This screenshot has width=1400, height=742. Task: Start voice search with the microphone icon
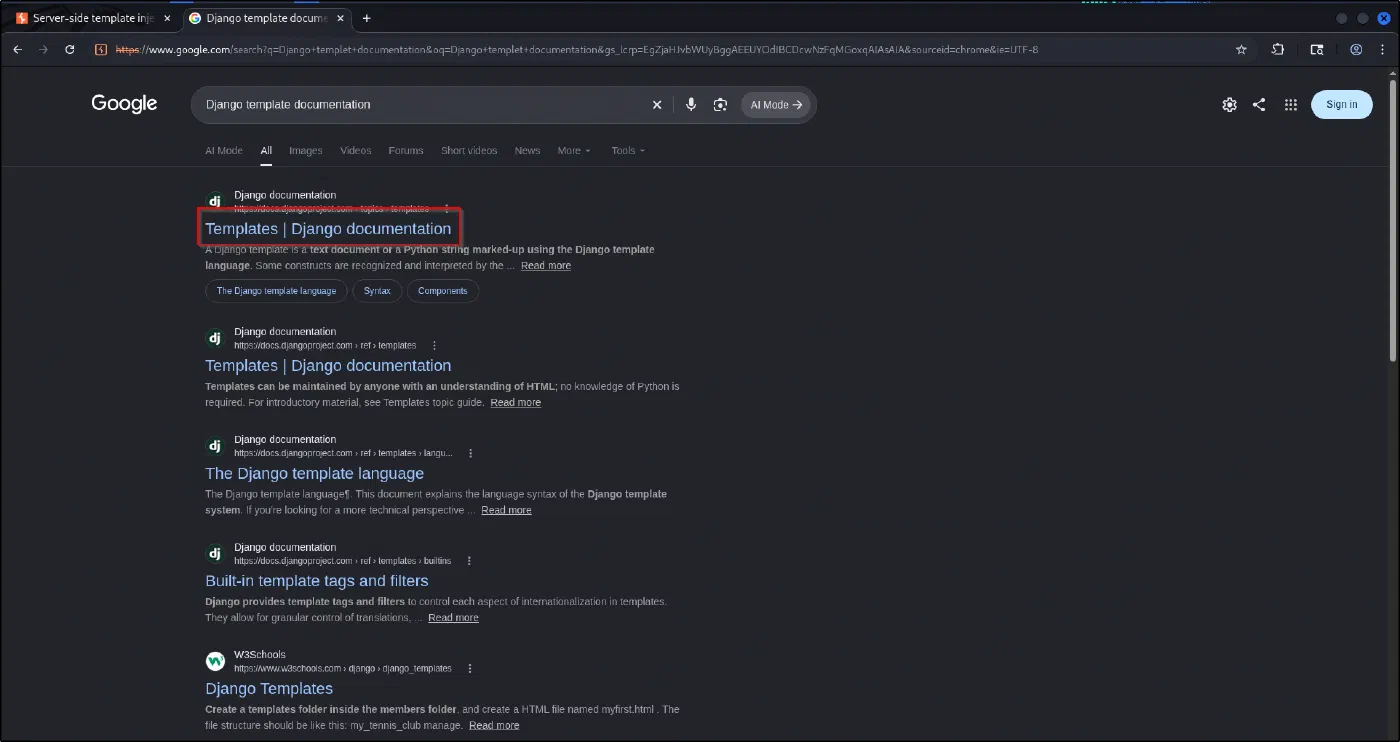click(x=691, y=105)
